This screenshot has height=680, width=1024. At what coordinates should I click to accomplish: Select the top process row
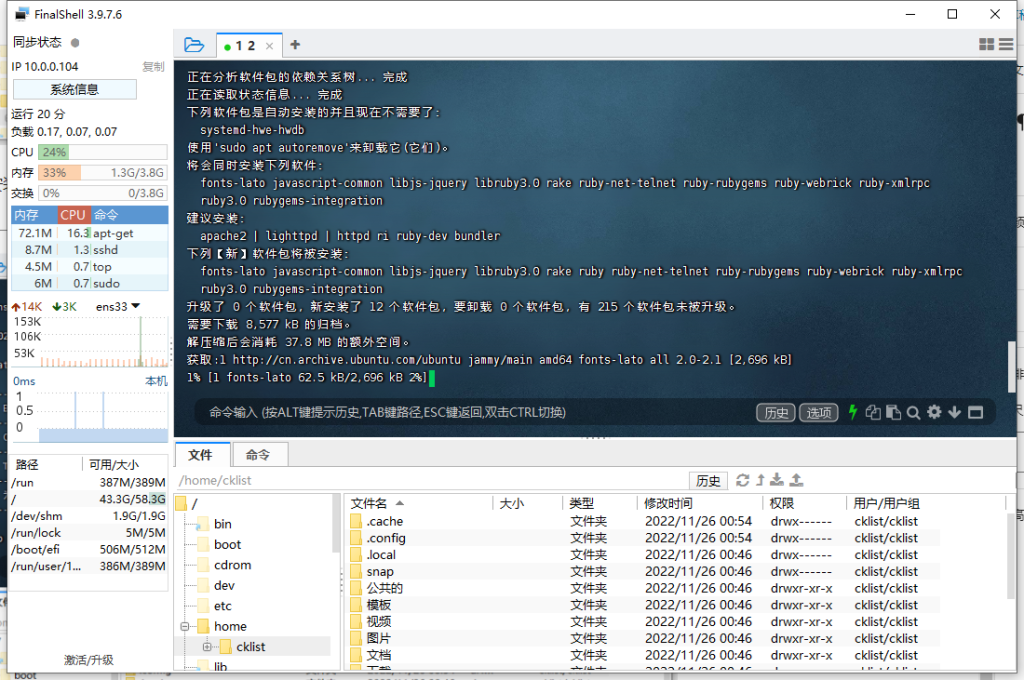pos(89,267)
